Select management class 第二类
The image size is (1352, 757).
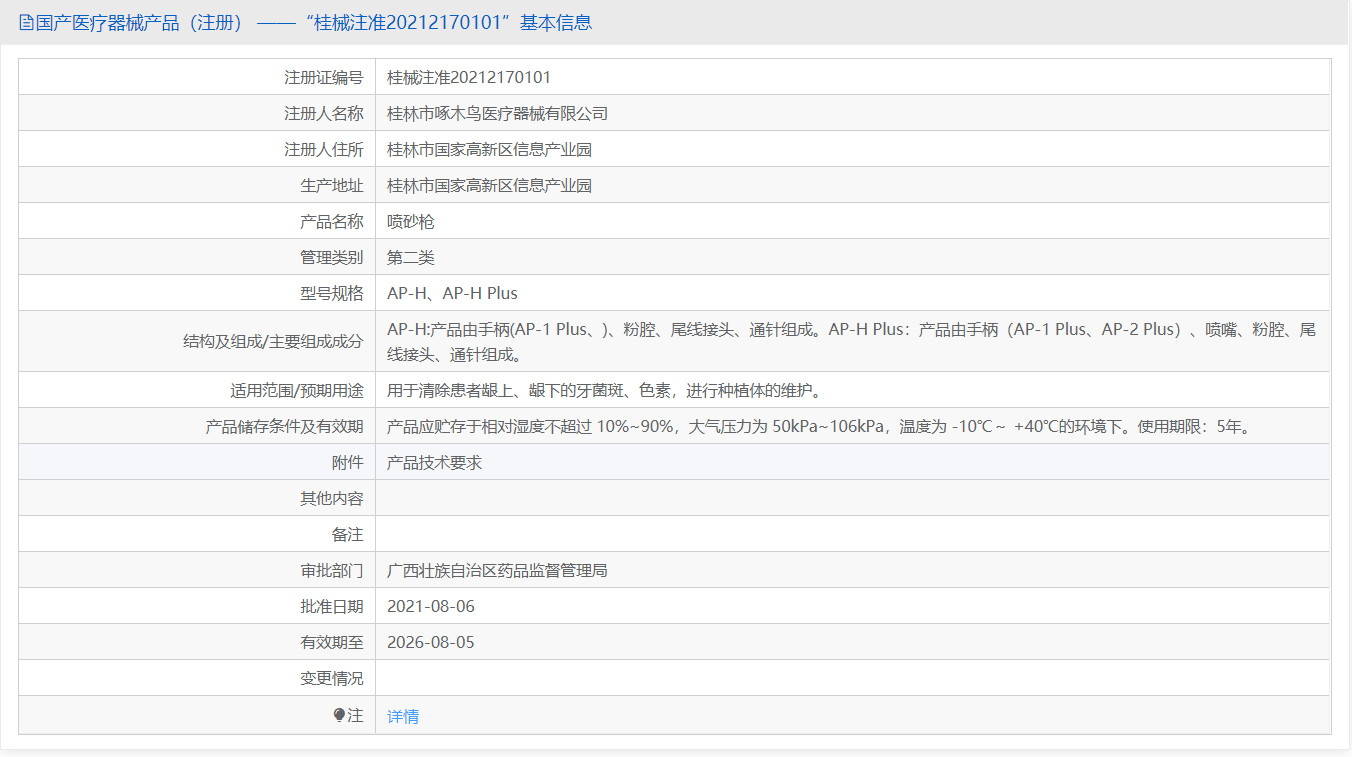pos(411,257)
